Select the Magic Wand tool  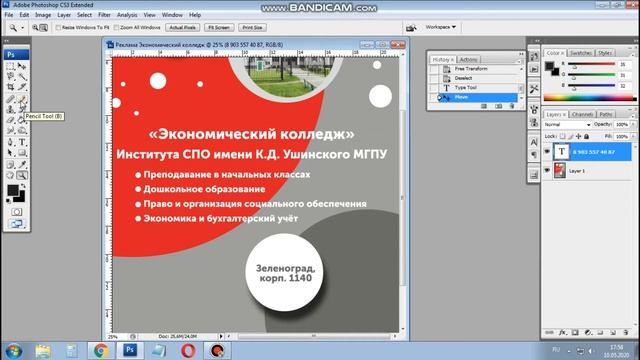tap(22, 76)
